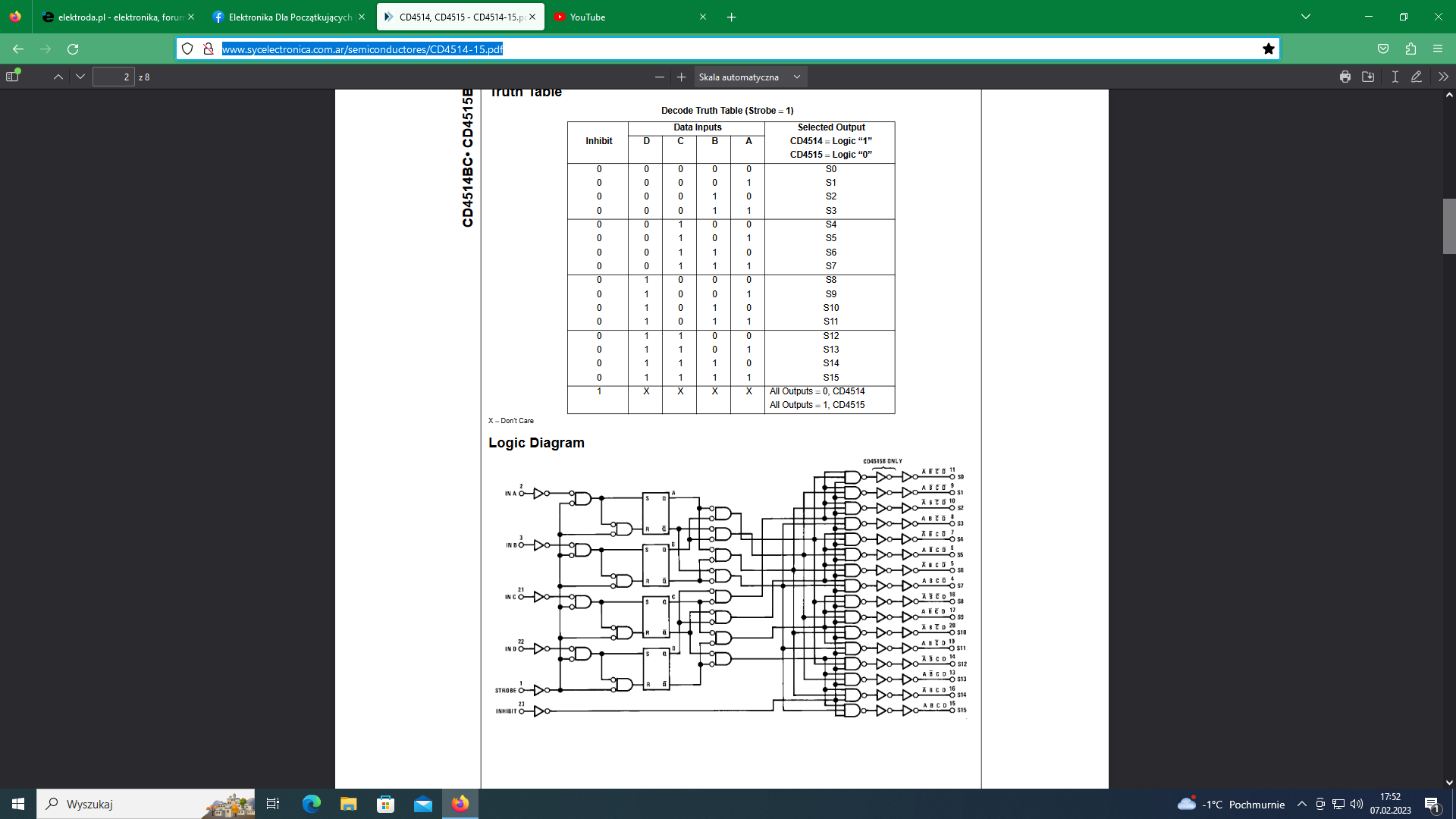Close the CD4514 PDF tab
Image resolution: width=1456 pixels, height=819 pixels.
(532, 17)
